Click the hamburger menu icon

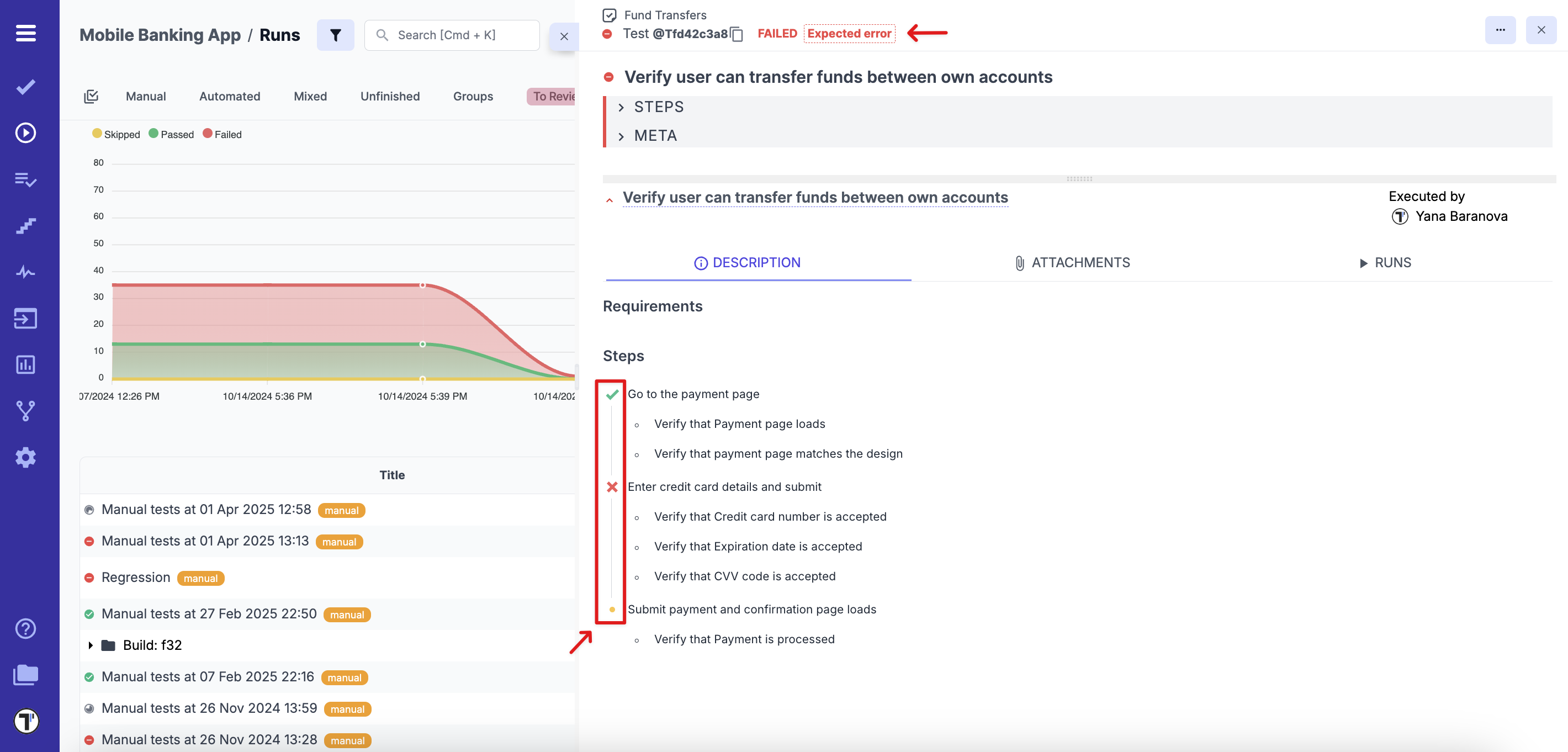(25, 33)
